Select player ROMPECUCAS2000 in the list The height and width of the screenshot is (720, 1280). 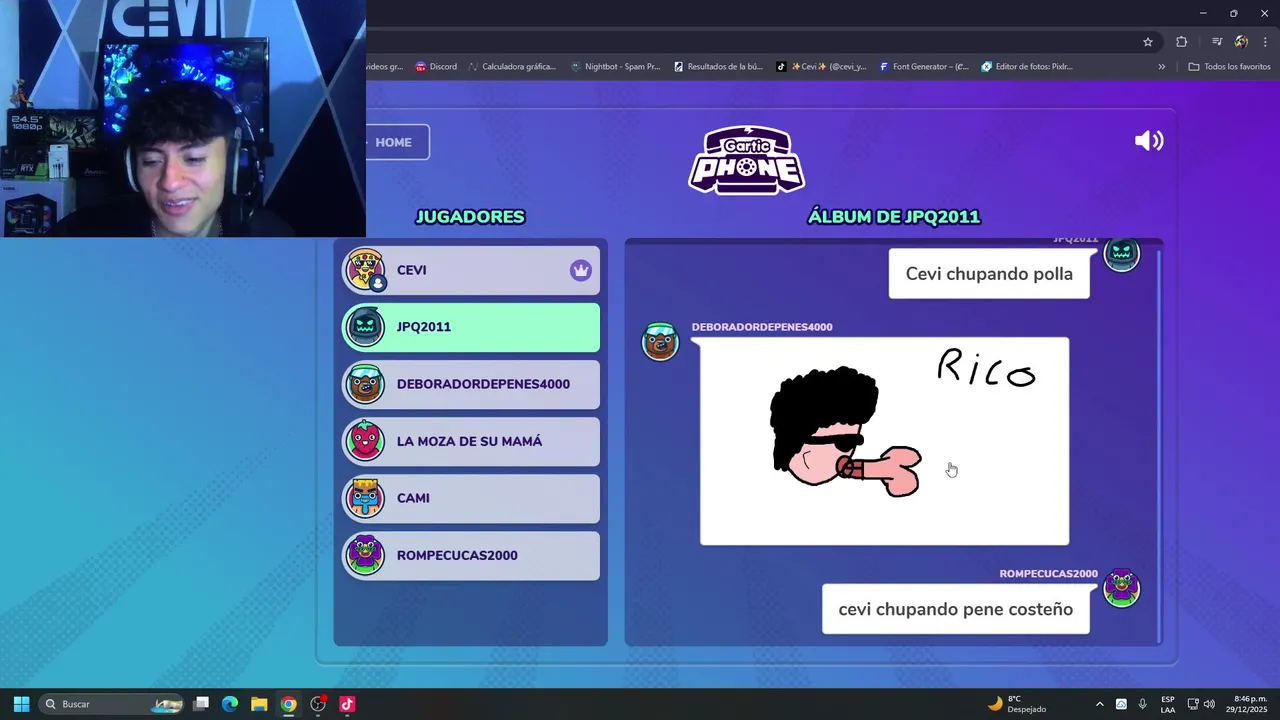click(x=471, y=555)
